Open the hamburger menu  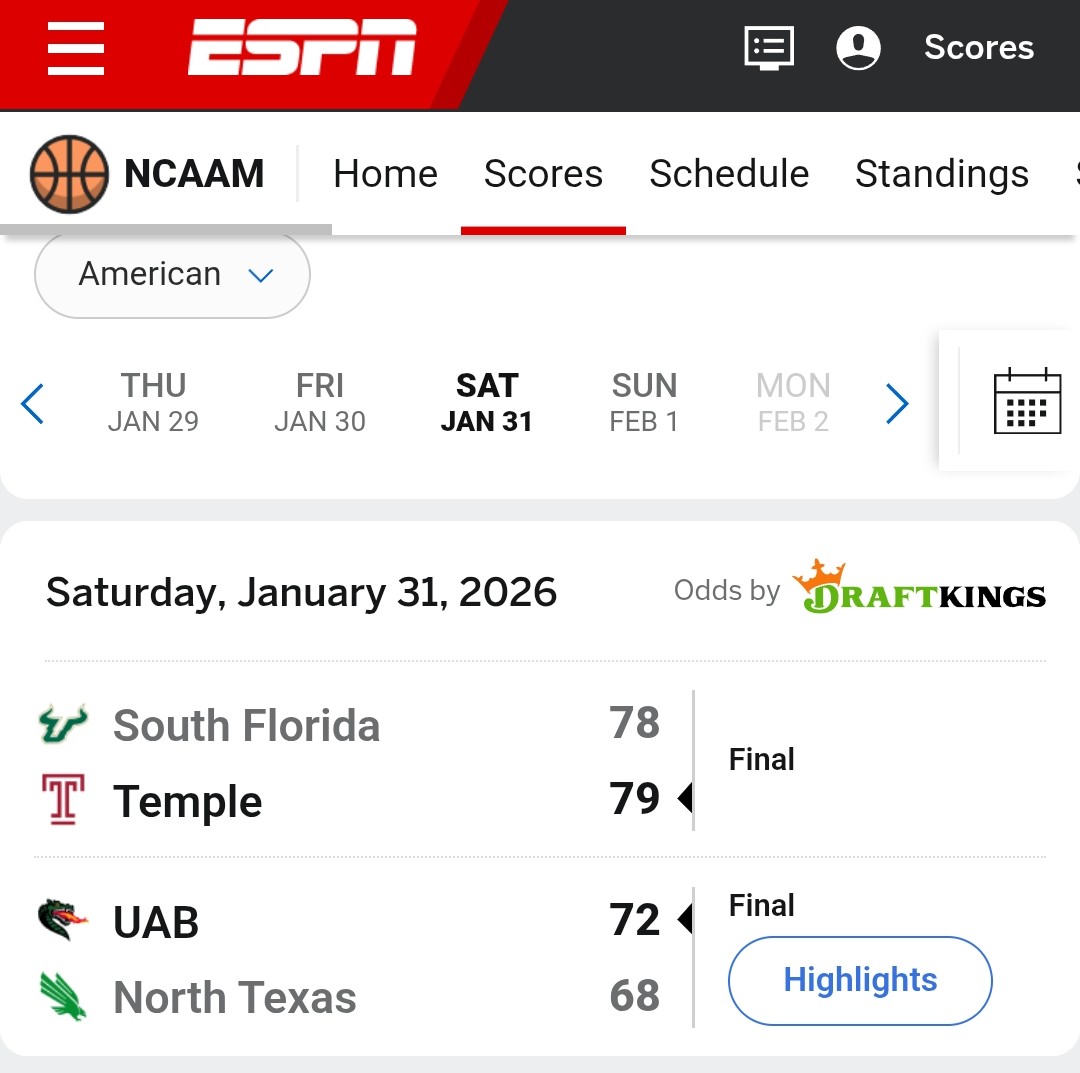76,49
